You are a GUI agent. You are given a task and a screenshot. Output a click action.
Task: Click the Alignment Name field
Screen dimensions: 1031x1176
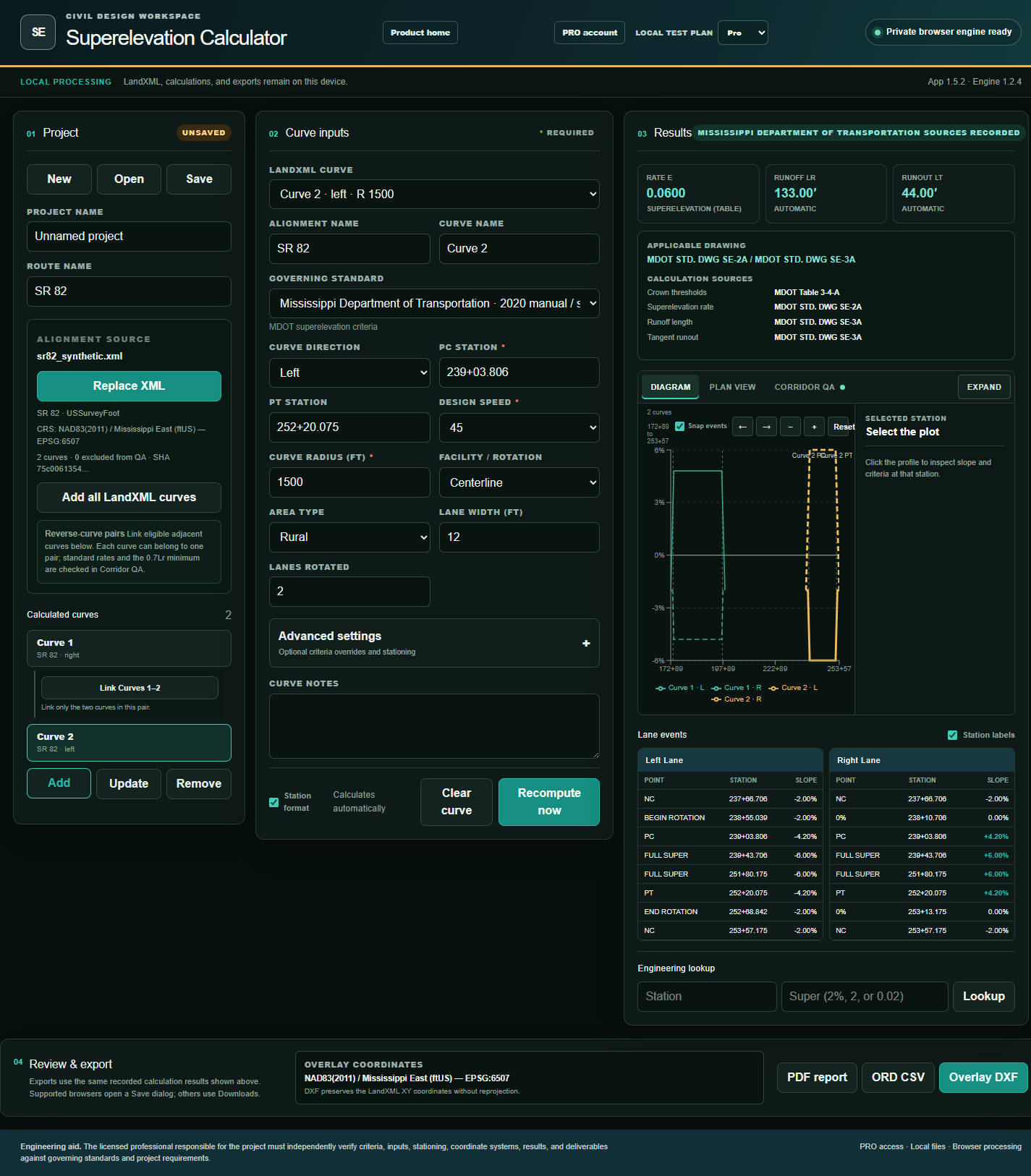coord(349,249)
